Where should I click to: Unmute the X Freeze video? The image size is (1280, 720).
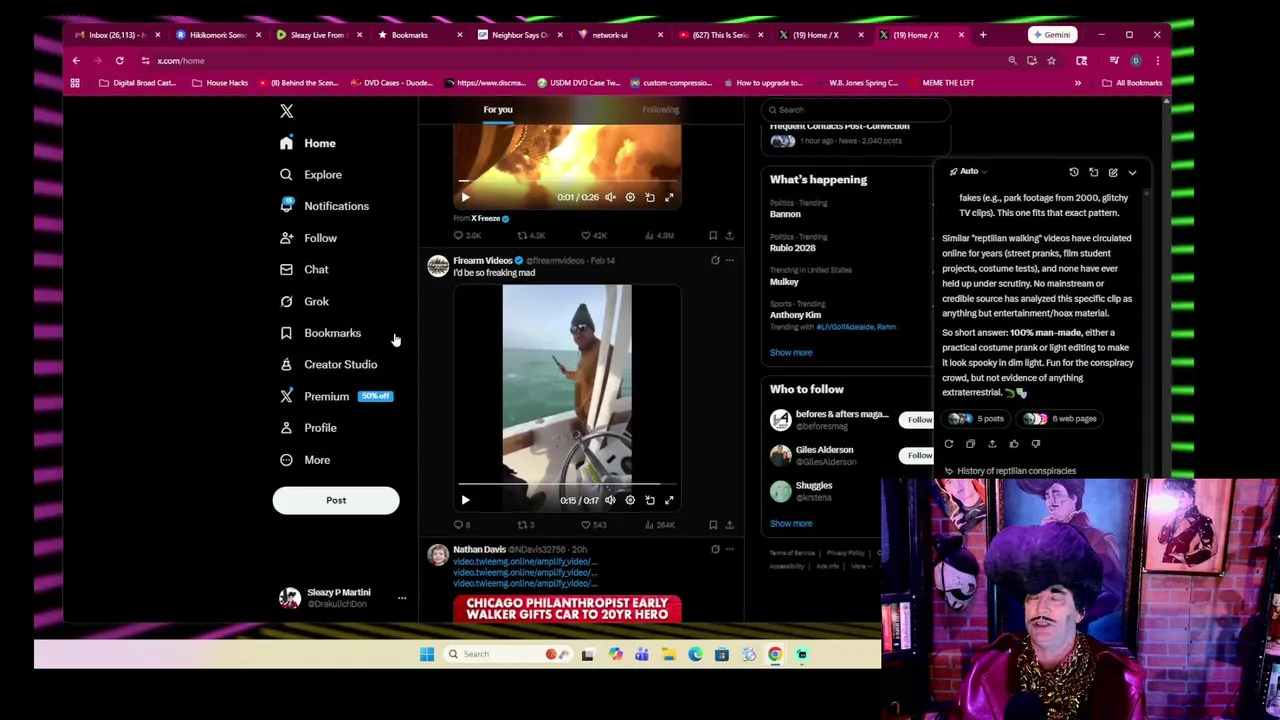click(x=610, y=198)
